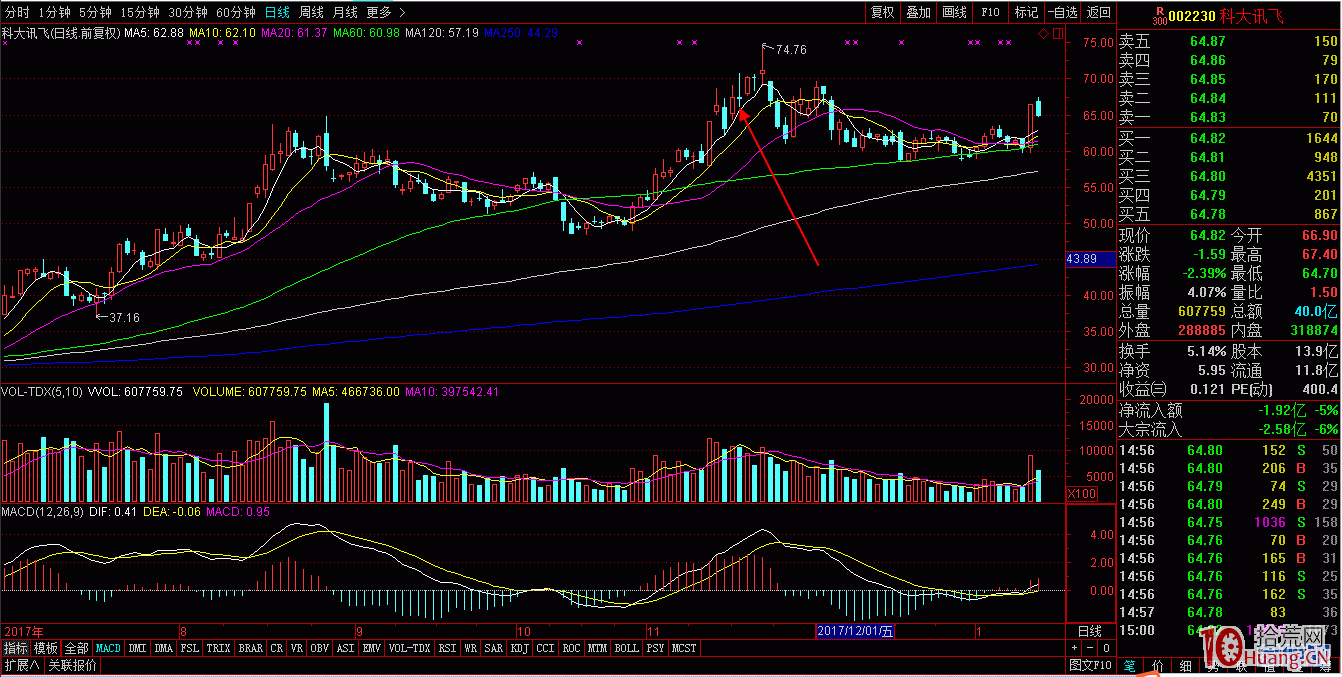This screenshot has height=677, width=1342.
Task: Click the 74.76 high price label
Action: (791, 49)
